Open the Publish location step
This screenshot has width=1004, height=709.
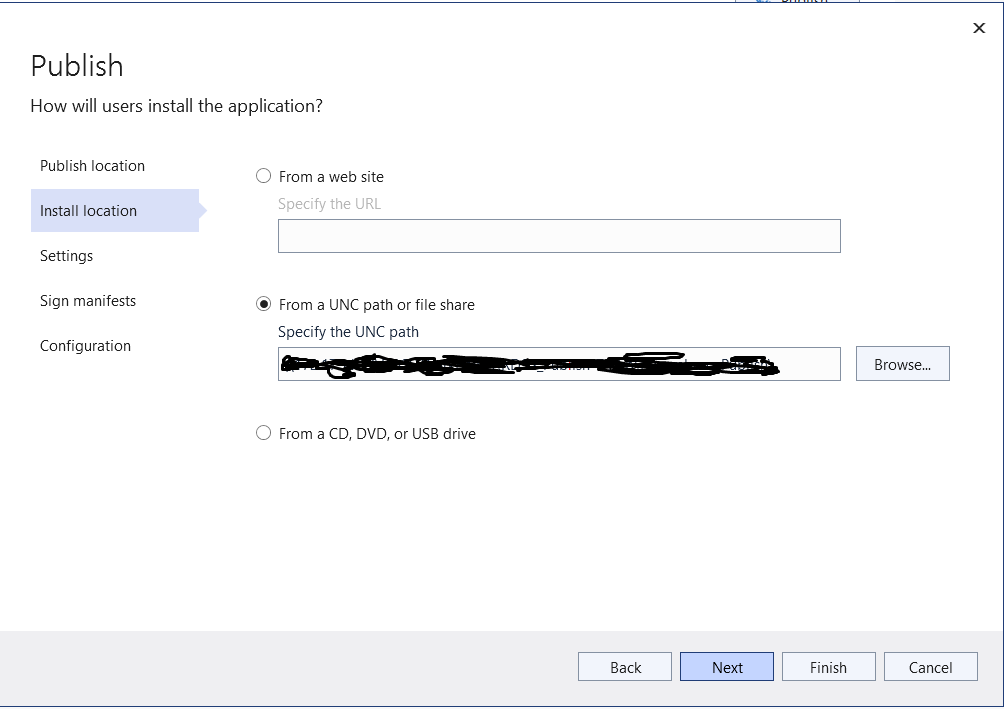coord(92,165)
